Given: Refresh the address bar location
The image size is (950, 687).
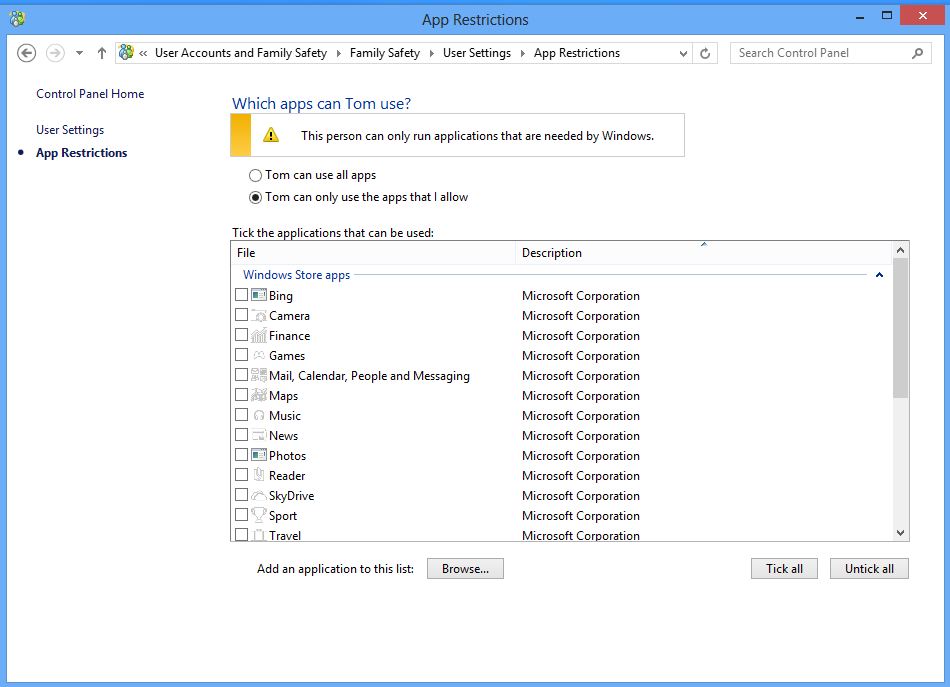Looking at the screenshot, I should (705, 53).
